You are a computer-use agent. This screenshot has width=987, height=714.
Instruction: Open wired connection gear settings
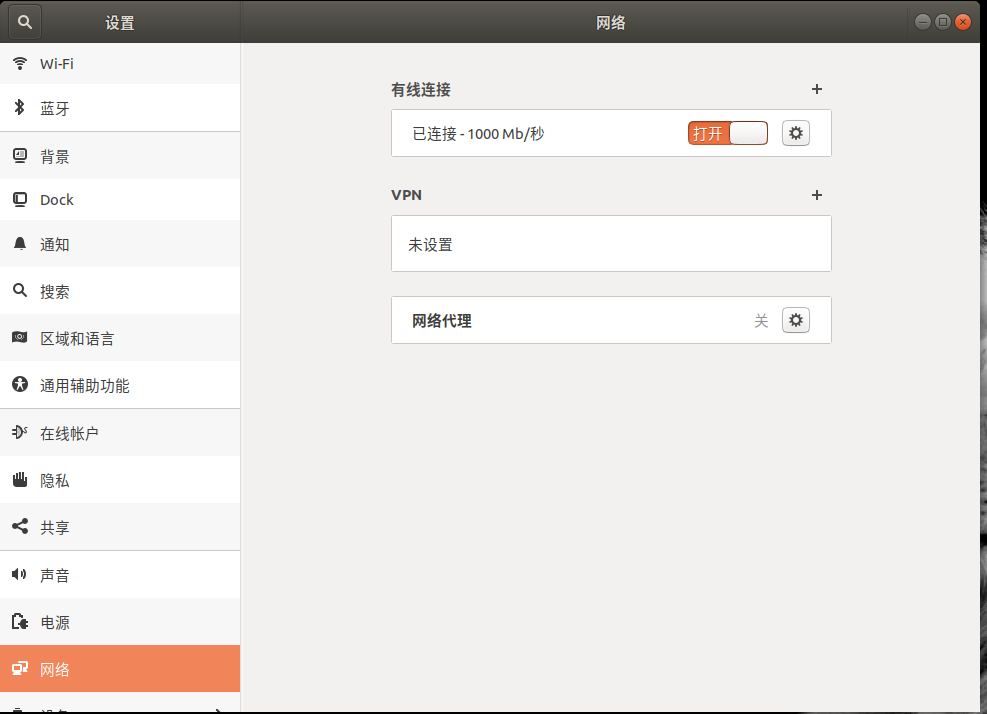pyautogui.click(x=796, y=133)
